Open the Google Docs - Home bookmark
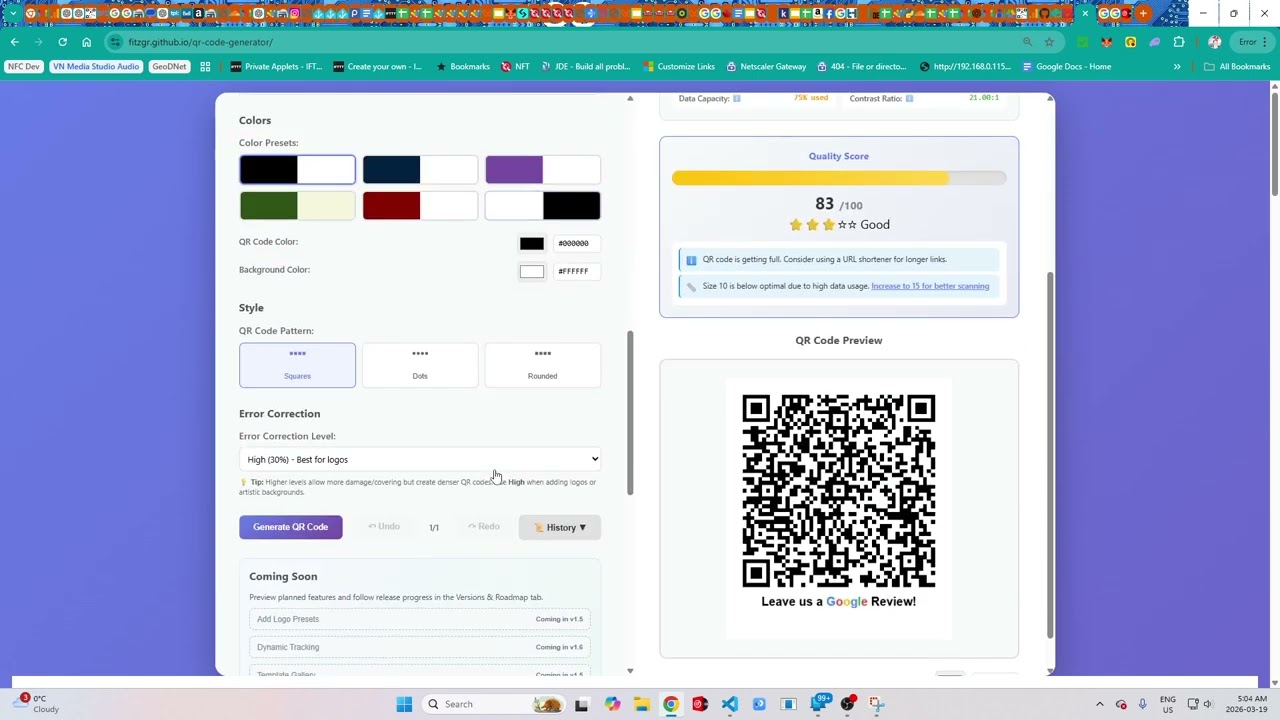 [x=1067, y=67]
